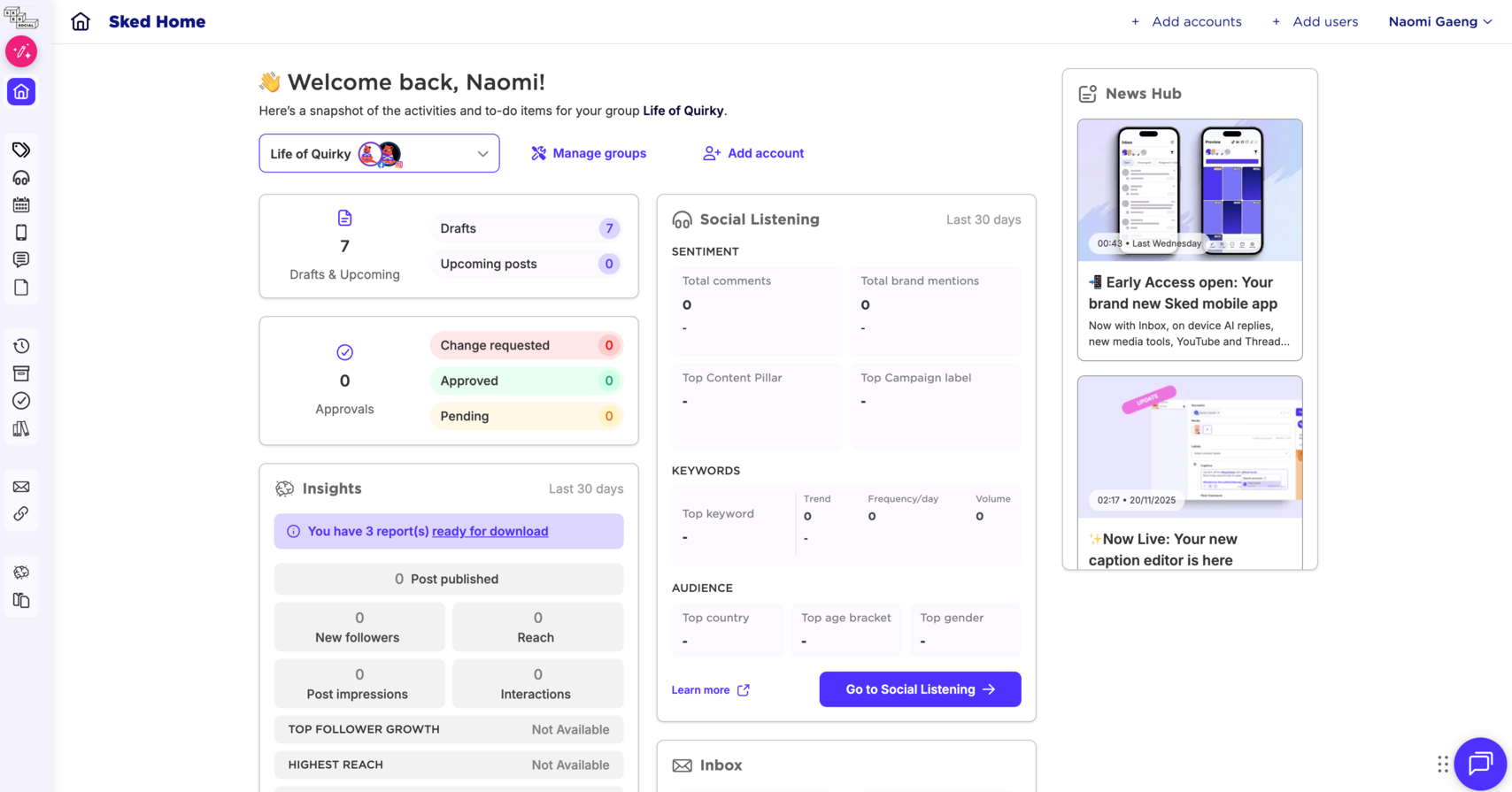Image resolution: width=1512 pixels, height=792 pixels.
Task: Click the Add account link
Action: click(x=753, y=153)
